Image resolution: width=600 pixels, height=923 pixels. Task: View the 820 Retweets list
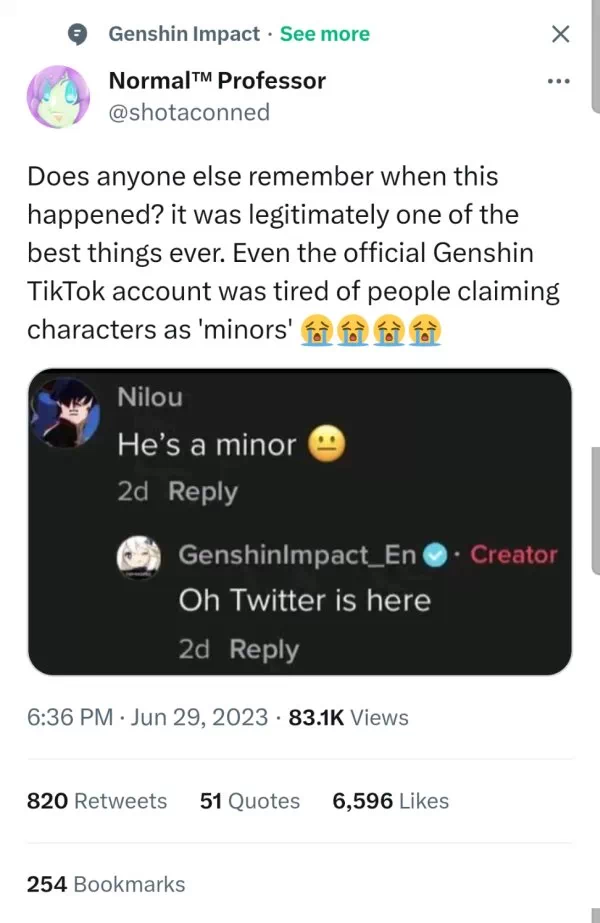click(97, 801)
